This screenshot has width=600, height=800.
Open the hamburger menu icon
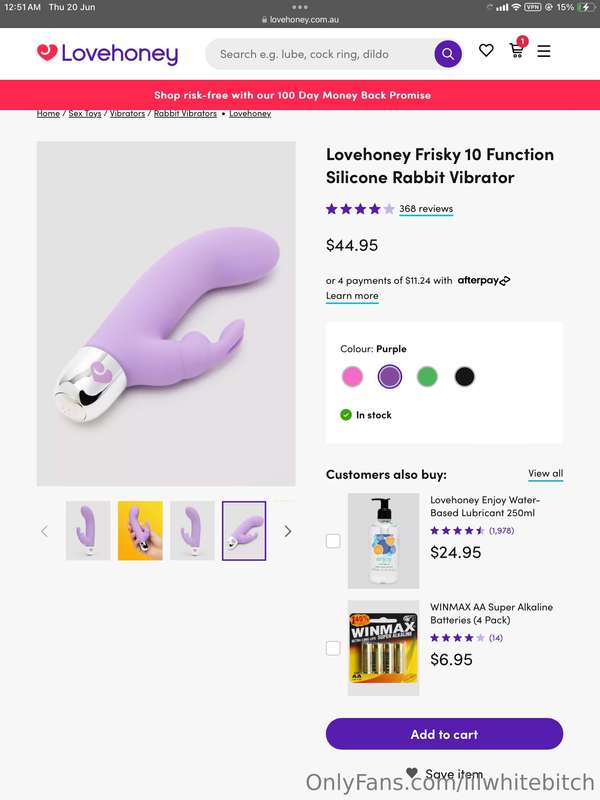pos(544,51)
